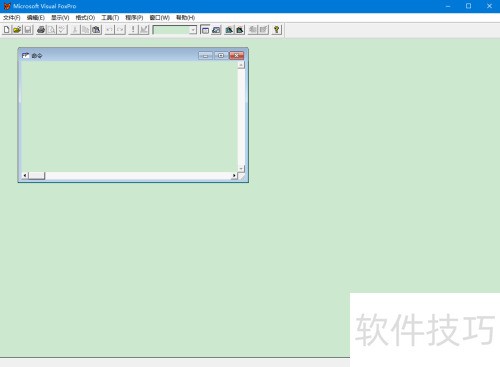Open the 显示(V) menu

click(60, 18)
